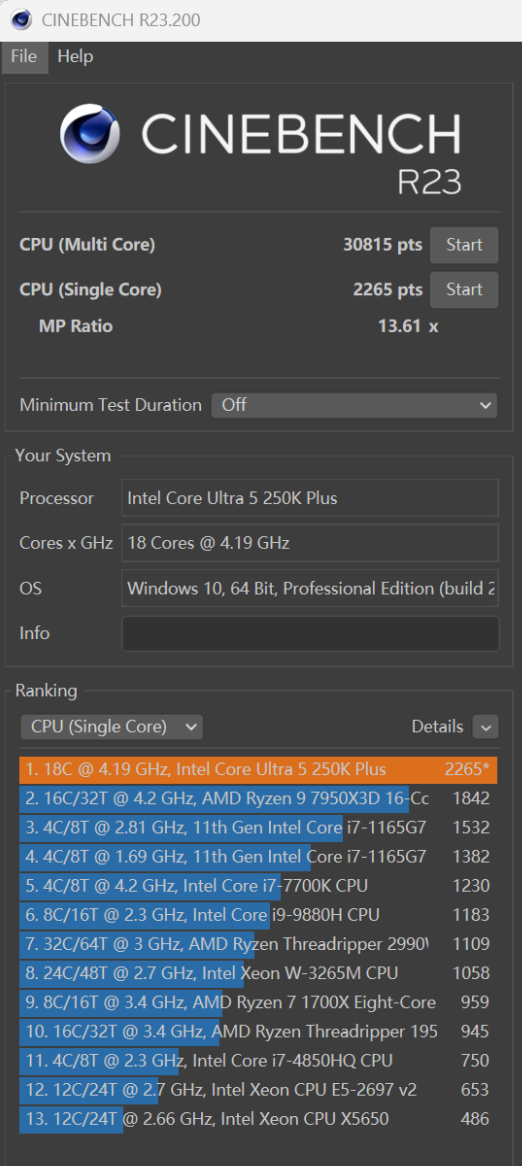Click the Cores x GHz field
Viewport: 522px width, 1166px height.
(310, 544)
